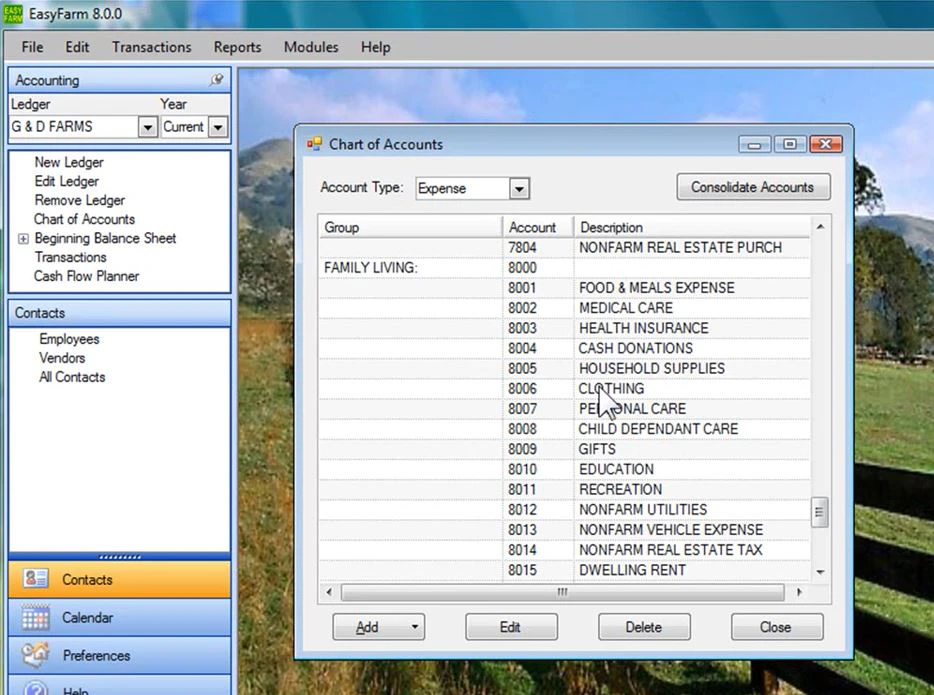Select the Contacts card icon in the sidebar
This screenshot has height=695, width=934.
34,578
